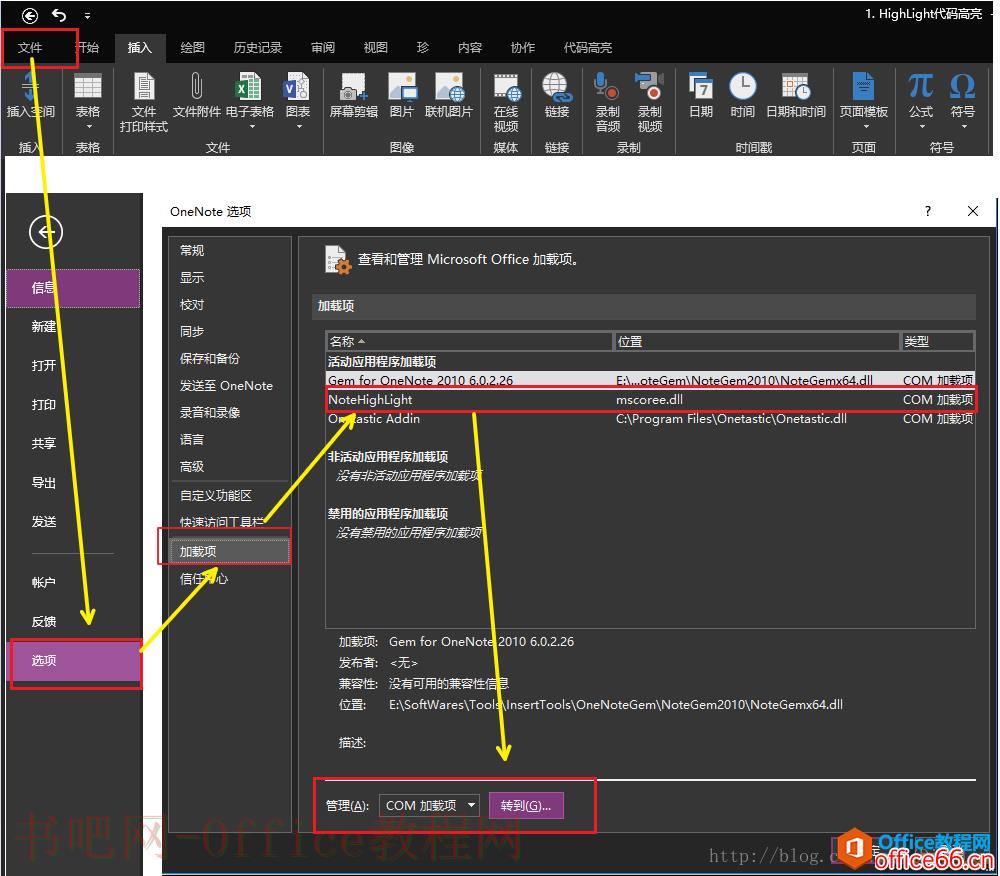Open 保存和备份 options category
Screen dimensions: 1000x876
coord(210,359)
